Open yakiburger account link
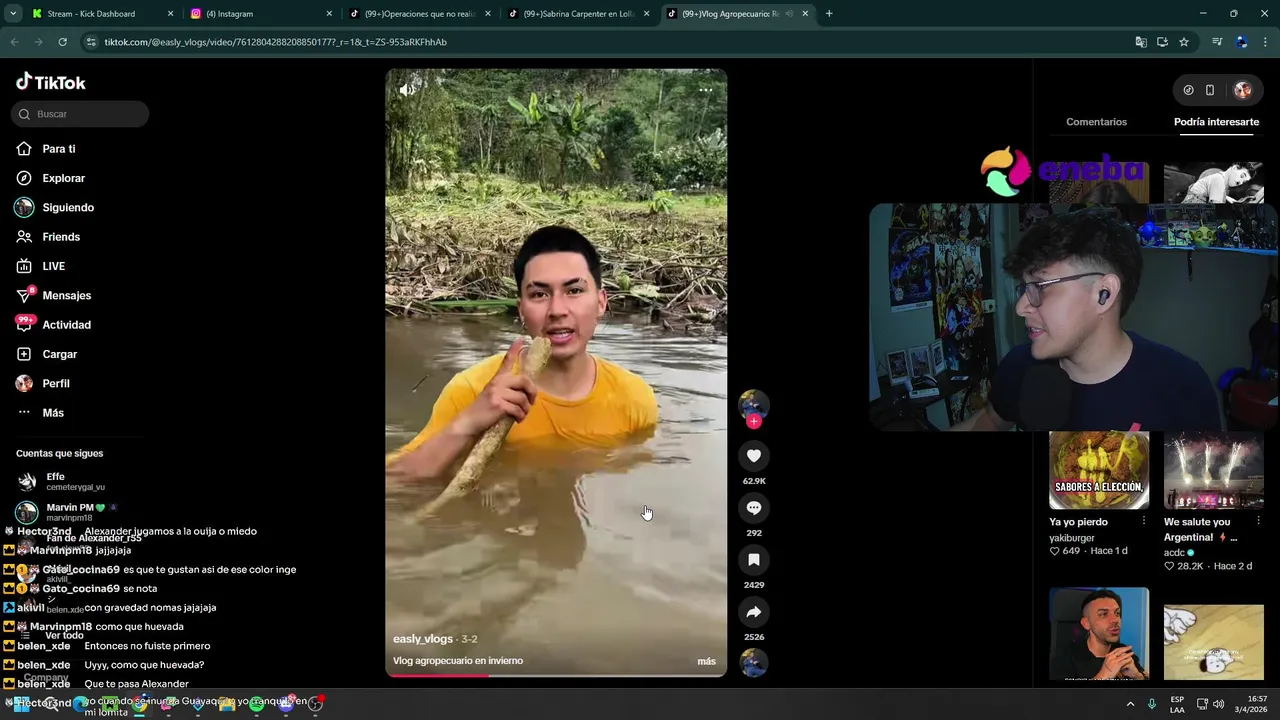The width and height of the screenshot is (1280, 720). point(1072,538)
